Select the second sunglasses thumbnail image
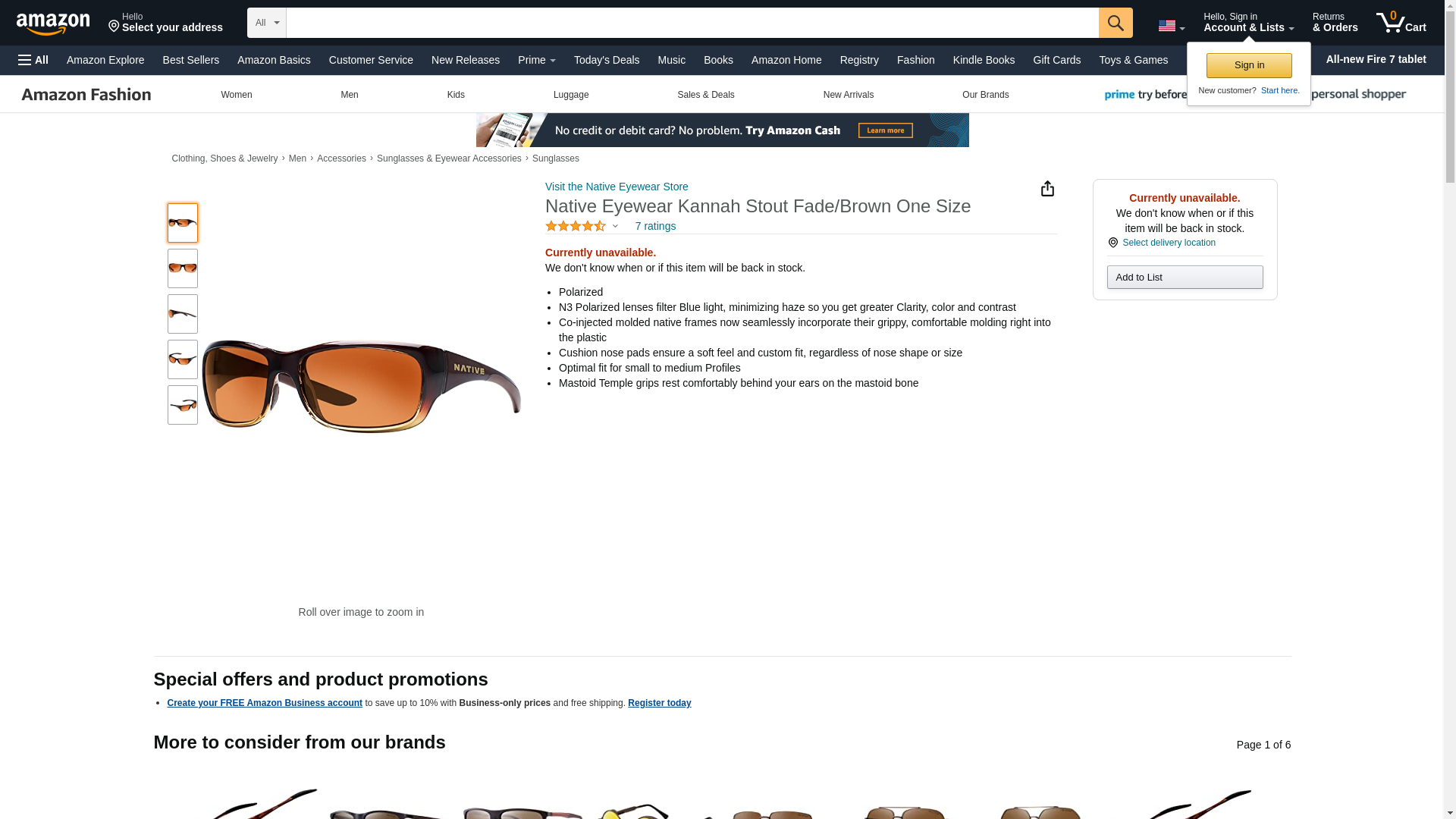The height and width of the screenshot is (819, 1456). coord(183,268)
